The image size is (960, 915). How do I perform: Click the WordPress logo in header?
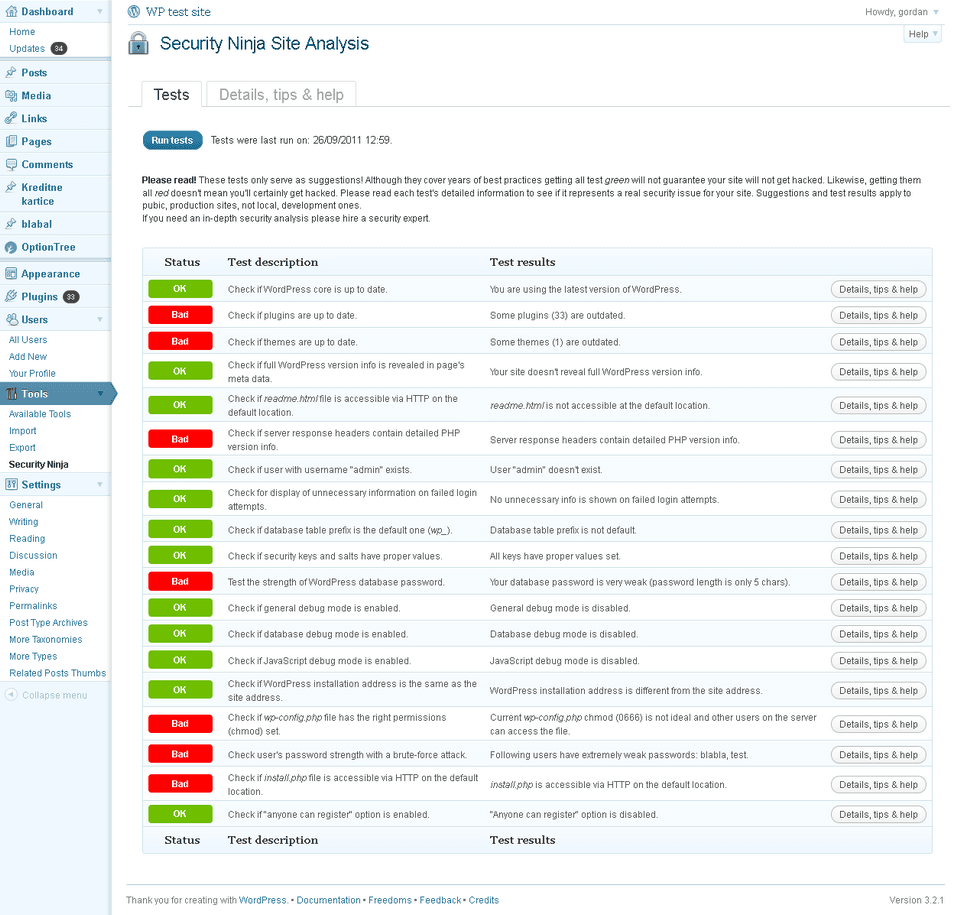(x=133, y=12)
